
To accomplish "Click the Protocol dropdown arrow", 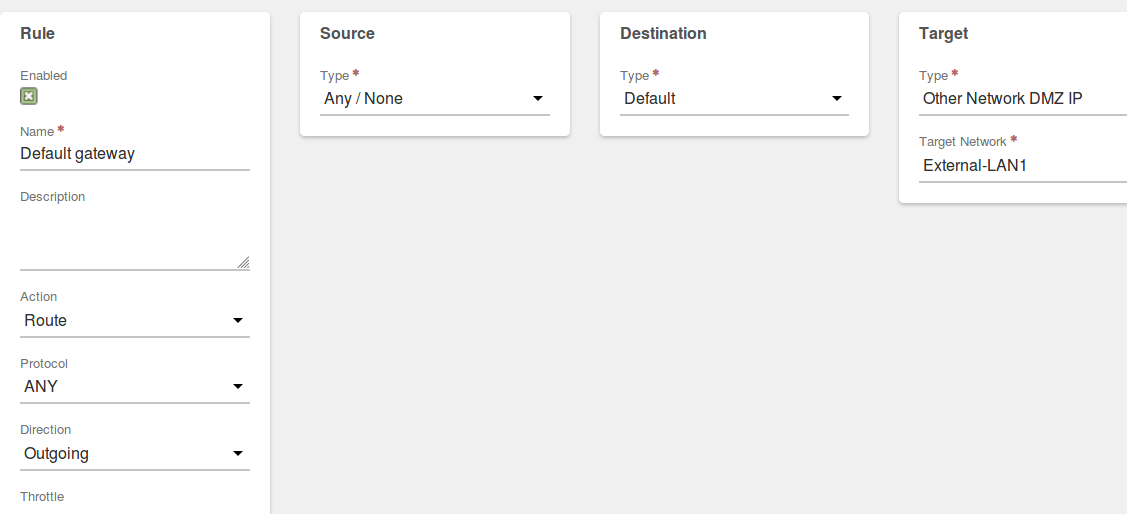I will (238, 387).
